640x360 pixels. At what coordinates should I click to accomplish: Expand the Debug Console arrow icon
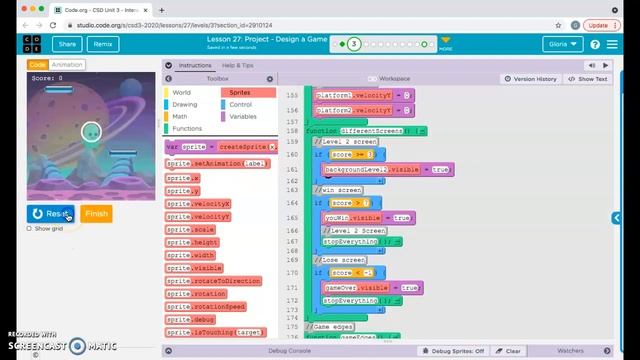(x=169, y=351)
